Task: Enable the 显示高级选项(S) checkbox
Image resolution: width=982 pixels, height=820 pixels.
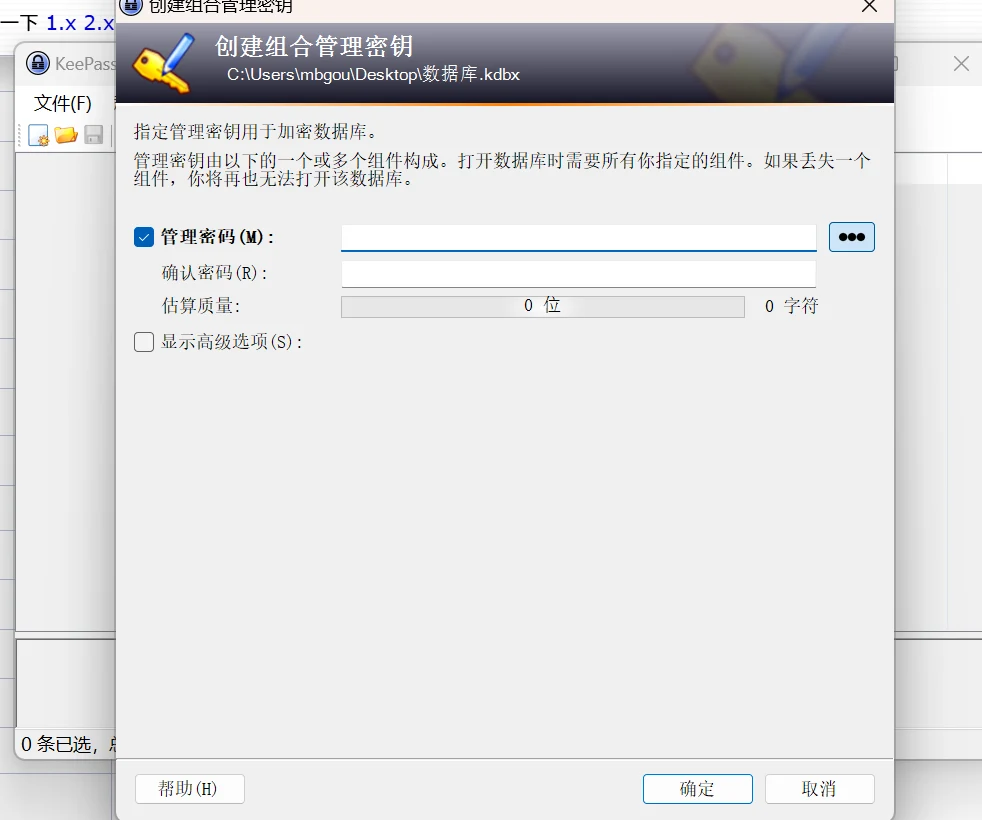Action: tap(144, 342)
